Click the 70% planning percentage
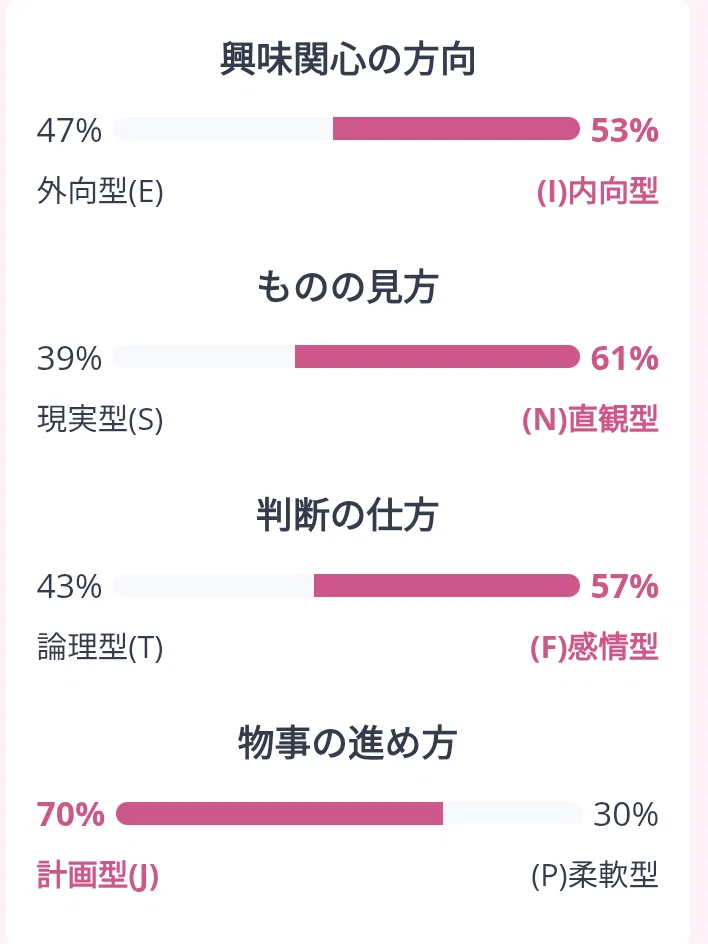This screenshot has width=708, height=944. click(70, 815)
